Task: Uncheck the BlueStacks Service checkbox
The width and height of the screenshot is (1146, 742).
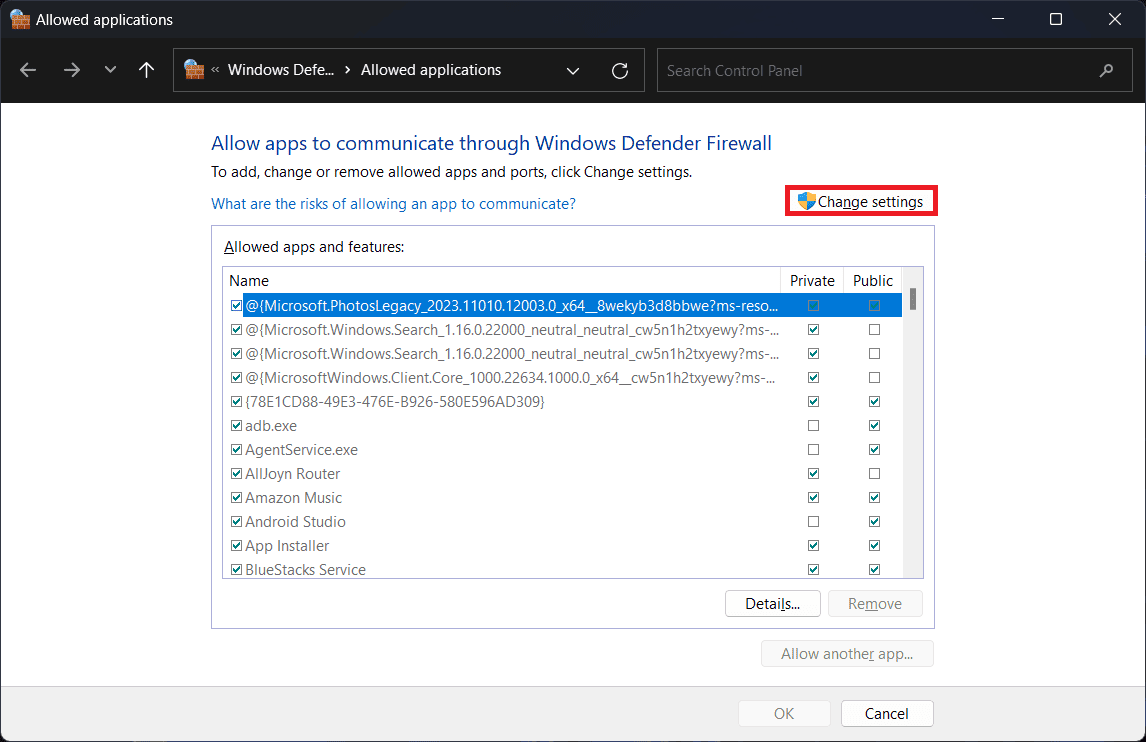Action: [236, 569]
